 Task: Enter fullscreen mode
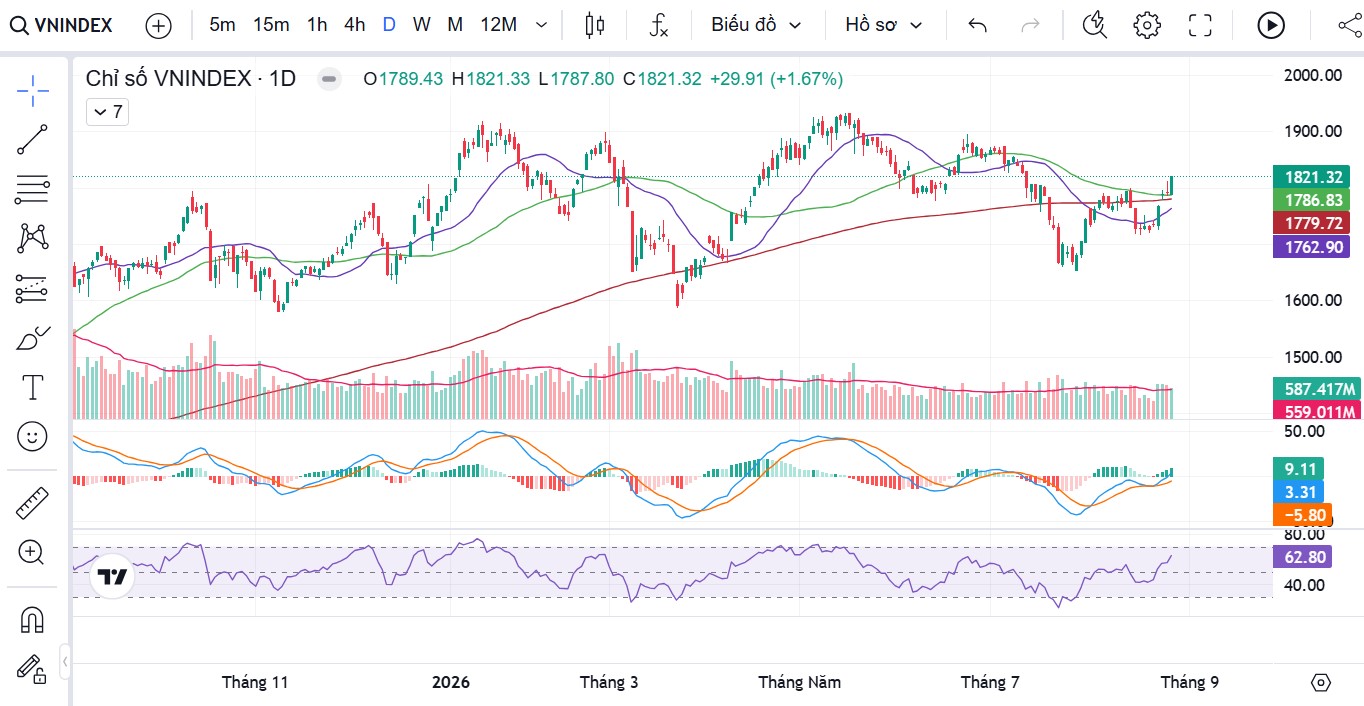(x=1200, y=25)
